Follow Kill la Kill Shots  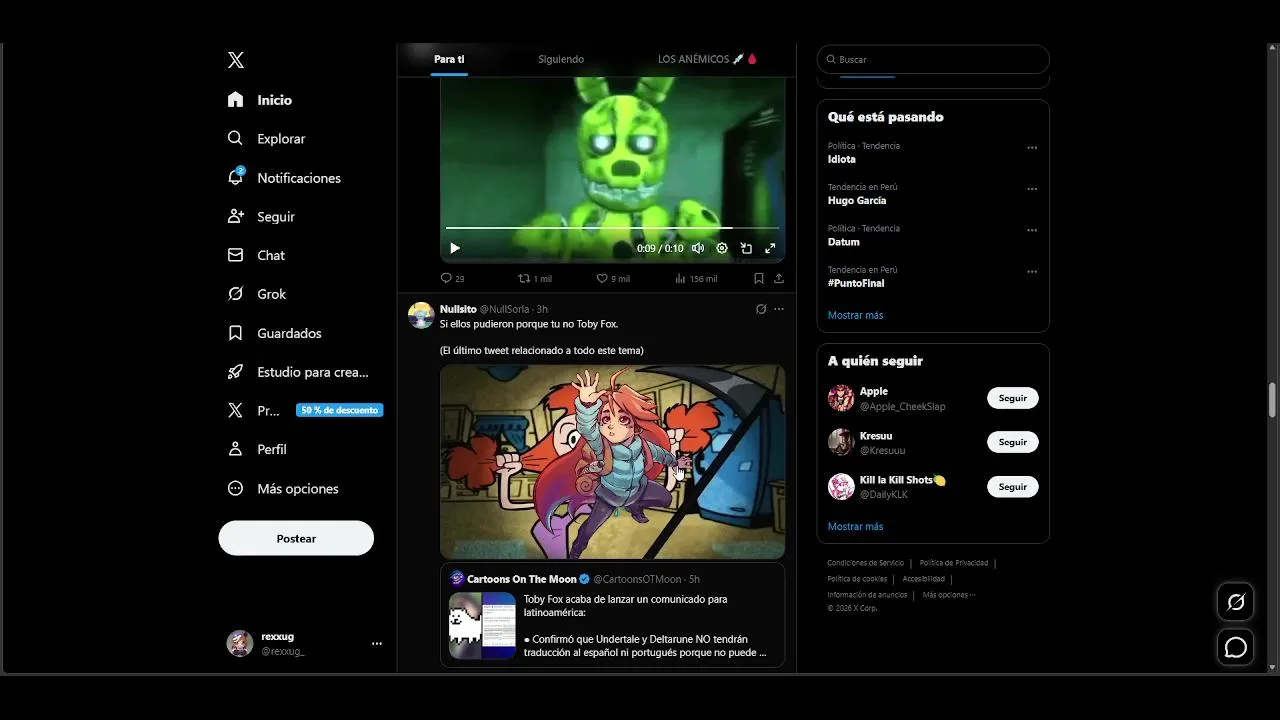pyautogui.click(x=1013, y=487)
